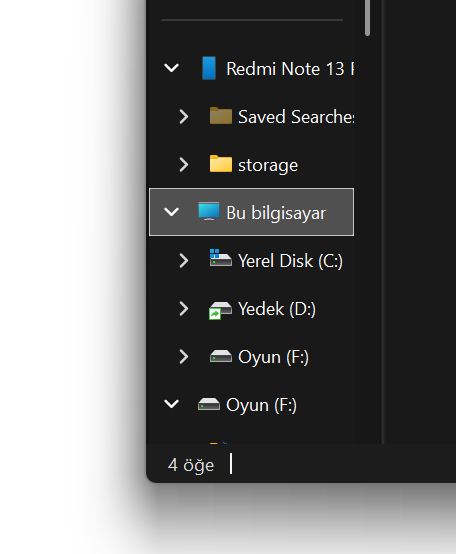Click the yellow storage folder icon
This screenshot has width=456, height=554.
coord(221,164)
